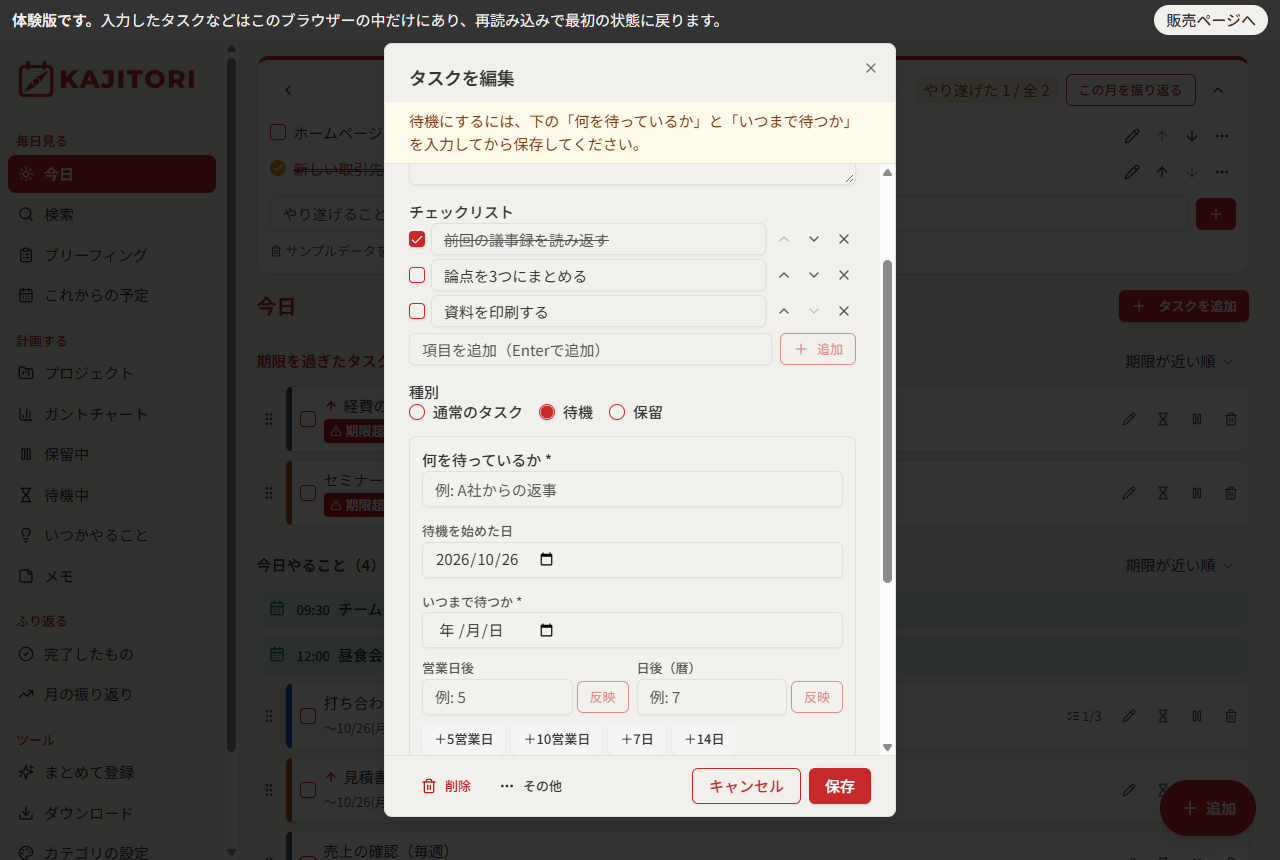Screen dimensions: 1280x860
Task: Go to previous month arrow
Action: click(x=288, y=90)
